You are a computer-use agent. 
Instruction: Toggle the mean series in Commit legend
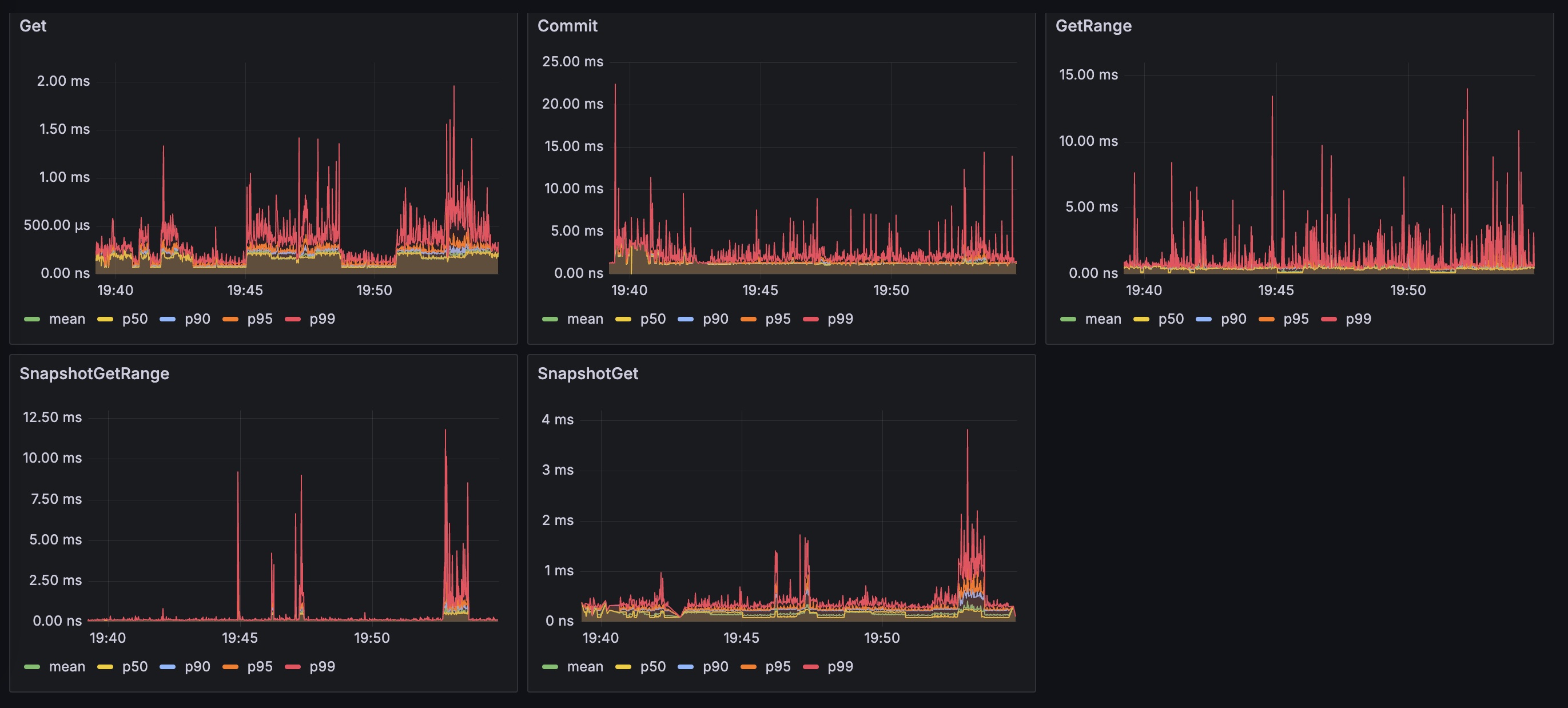click(x=585, y=319)
